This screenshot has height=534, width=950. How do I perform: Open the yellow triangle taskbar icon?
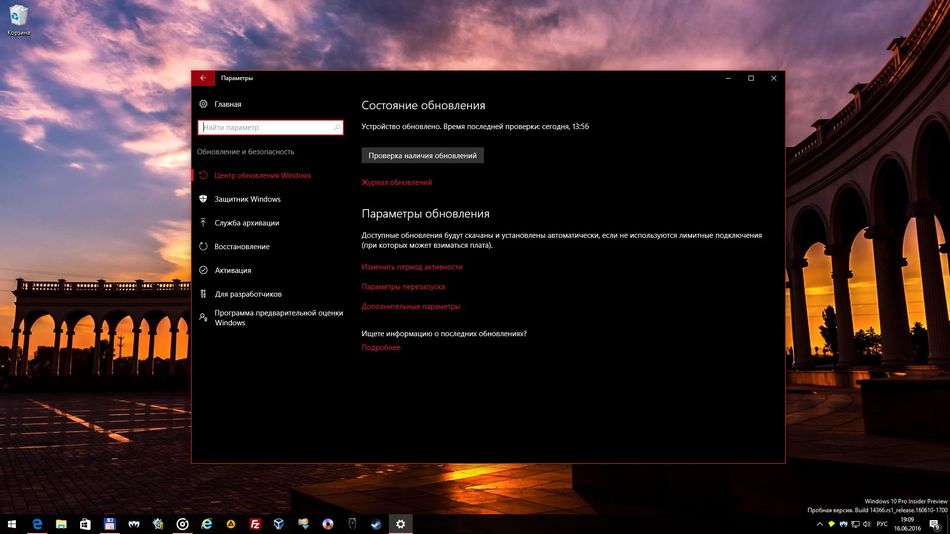[x=231, y=524]
